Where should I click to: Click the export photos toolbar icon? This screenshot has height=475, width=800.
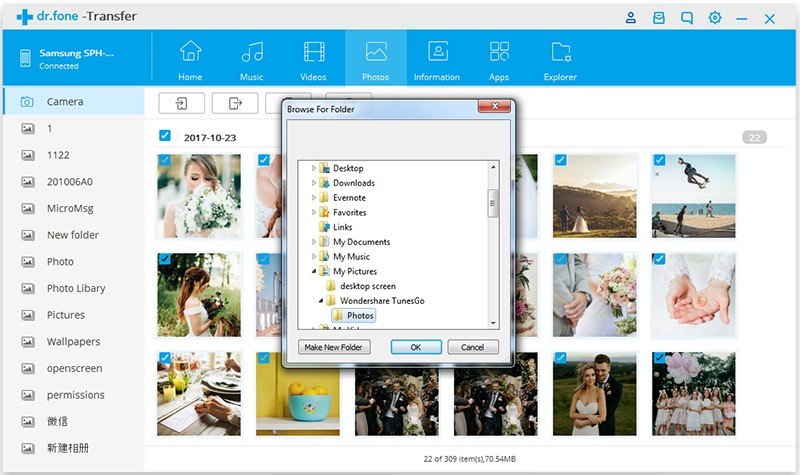(235, 103)
